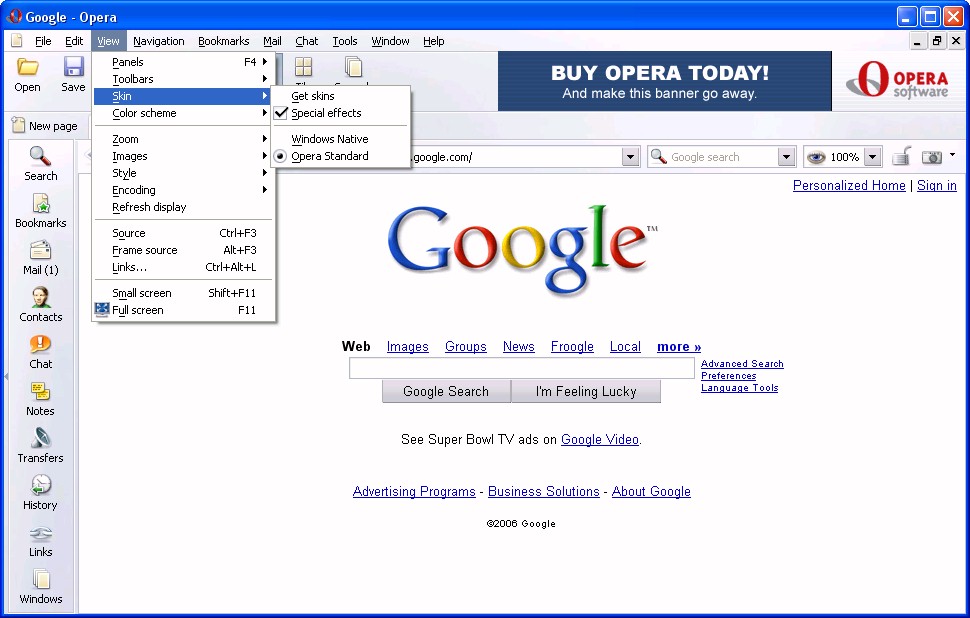Expand the Images submenu in View menu
This screenshot has height=618, width=970.
[182, 157]
